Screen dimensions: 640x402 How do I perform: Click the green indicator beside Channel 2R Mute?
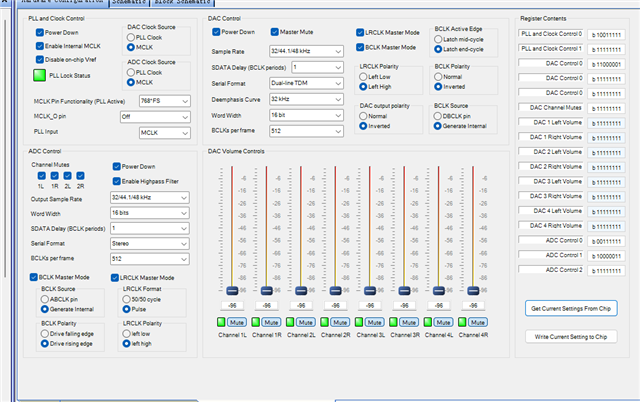(324, 322)
